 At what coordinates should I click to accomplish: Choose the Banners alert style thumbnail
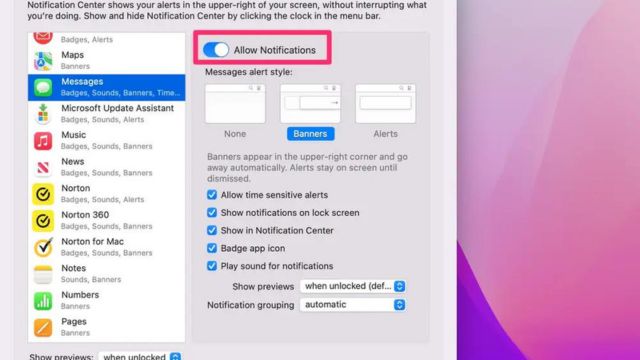(x=310, y=104)
